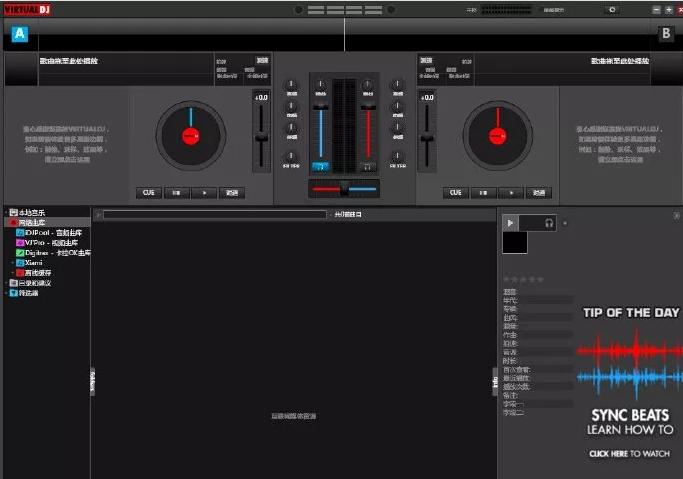Click the deck A pitch slider handle
683x479 pixels.
tap(261, 138)
